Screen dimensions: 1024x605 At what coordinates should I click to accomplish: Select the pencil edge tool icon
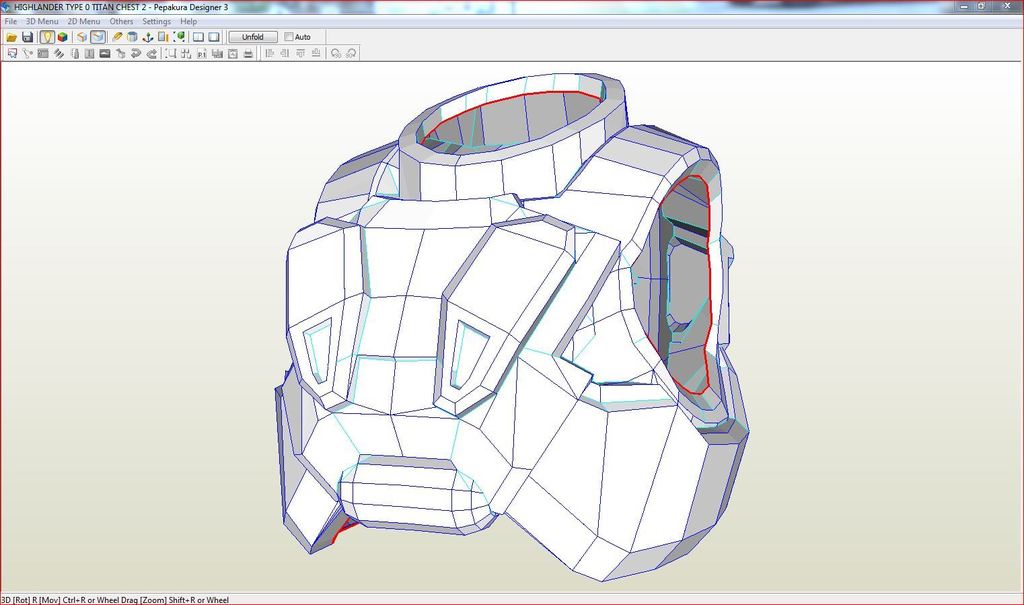(x=117, y=37)
